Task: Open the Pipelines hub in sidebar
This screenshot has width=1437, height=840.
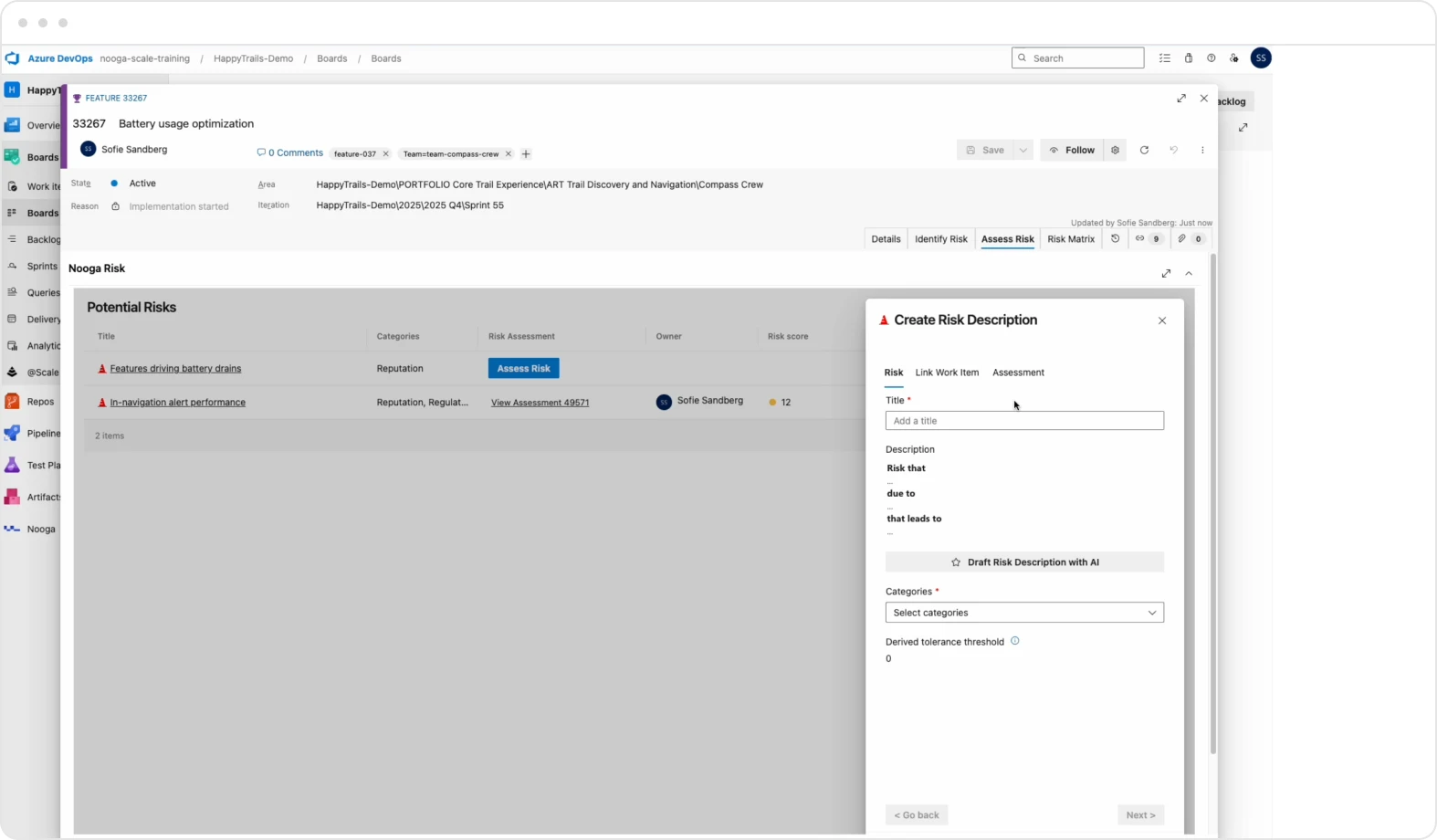Action: (32, 434)
